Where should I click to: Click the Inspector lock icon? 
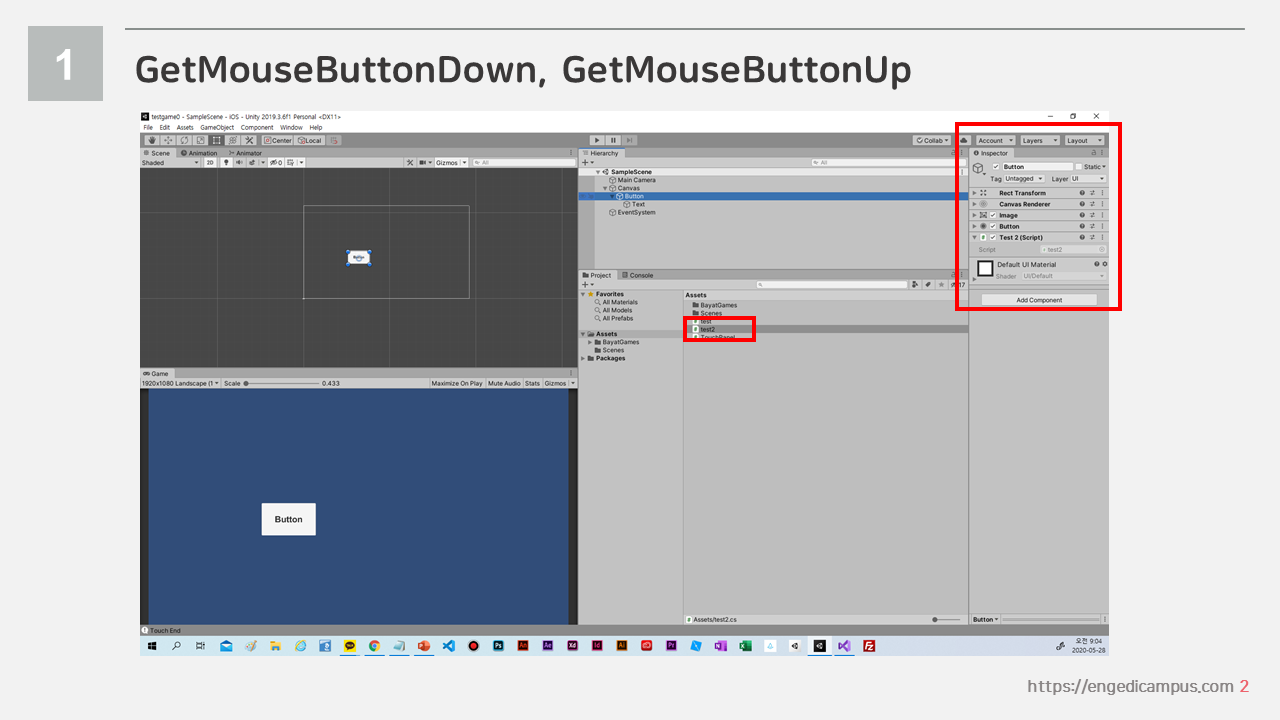point(1094,153)
